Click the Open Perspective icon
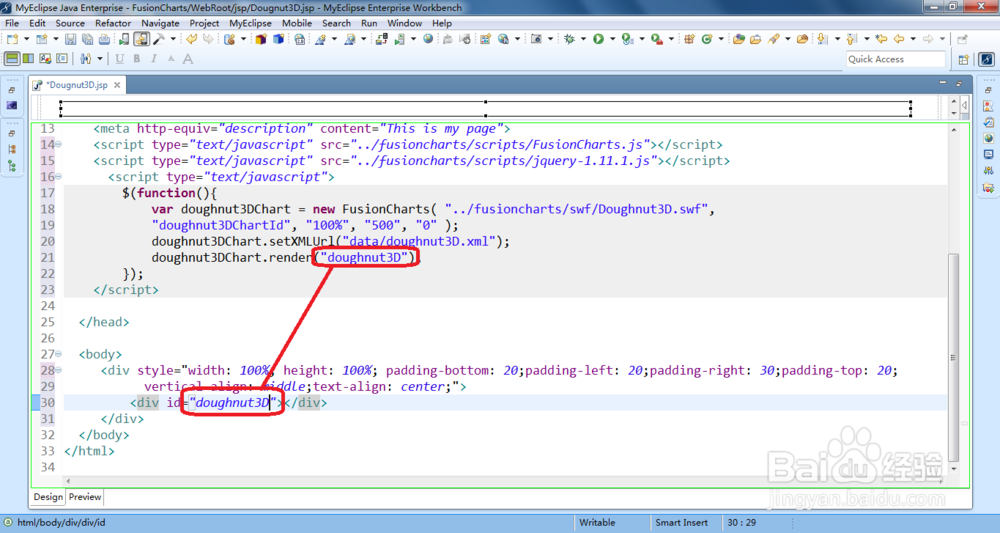 (964, 59)
